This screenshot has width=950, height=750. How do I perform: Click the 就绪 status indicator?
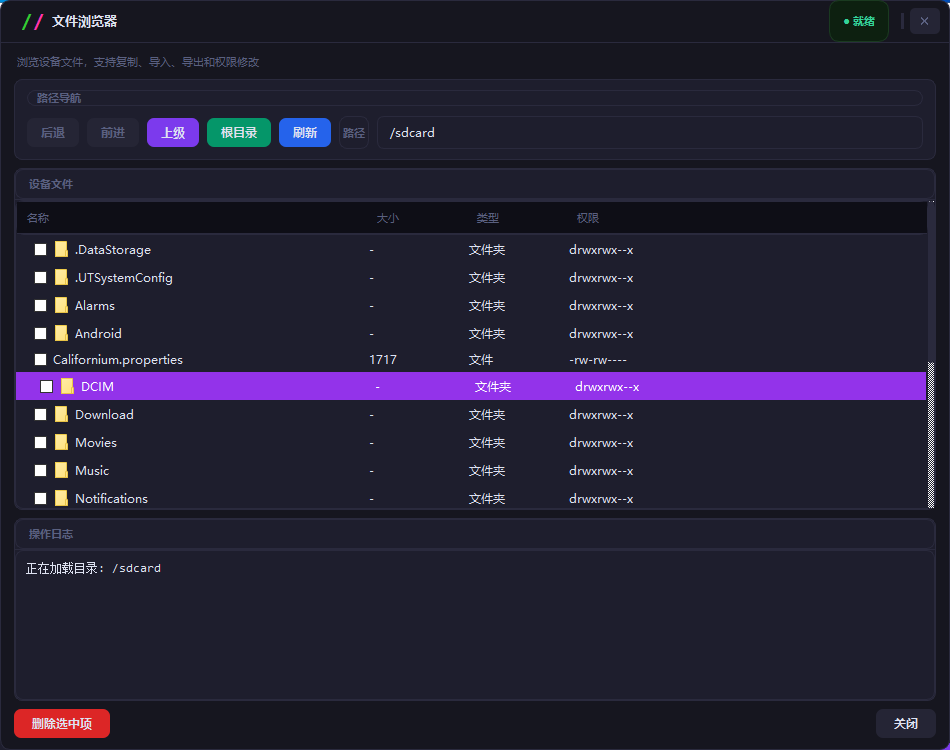tap(859, 21)
